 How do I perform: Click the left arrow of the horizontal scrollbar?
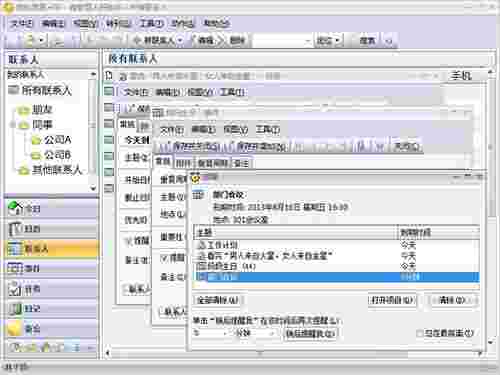coord(107,353)
